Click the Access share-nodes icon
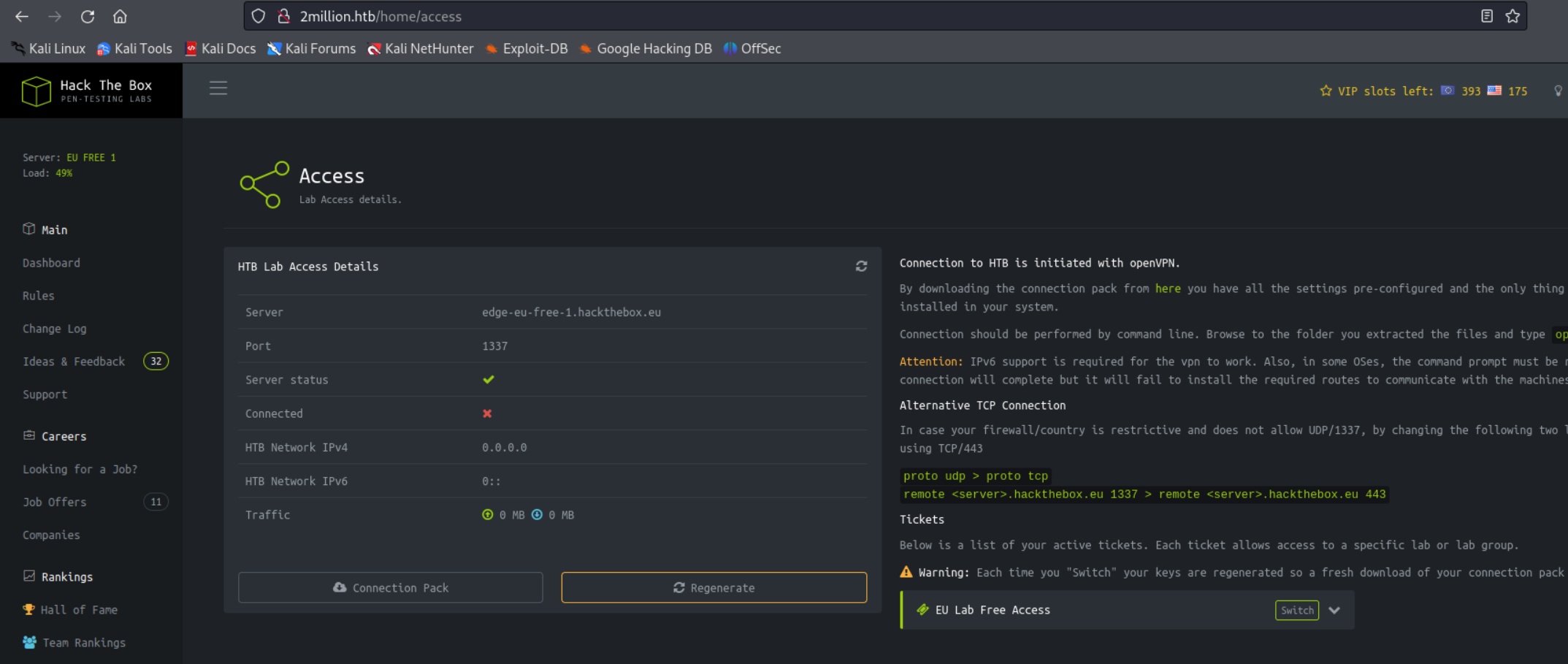This screenshot has height=664, width=1568. pyautogui.click(x=264, y=185)
